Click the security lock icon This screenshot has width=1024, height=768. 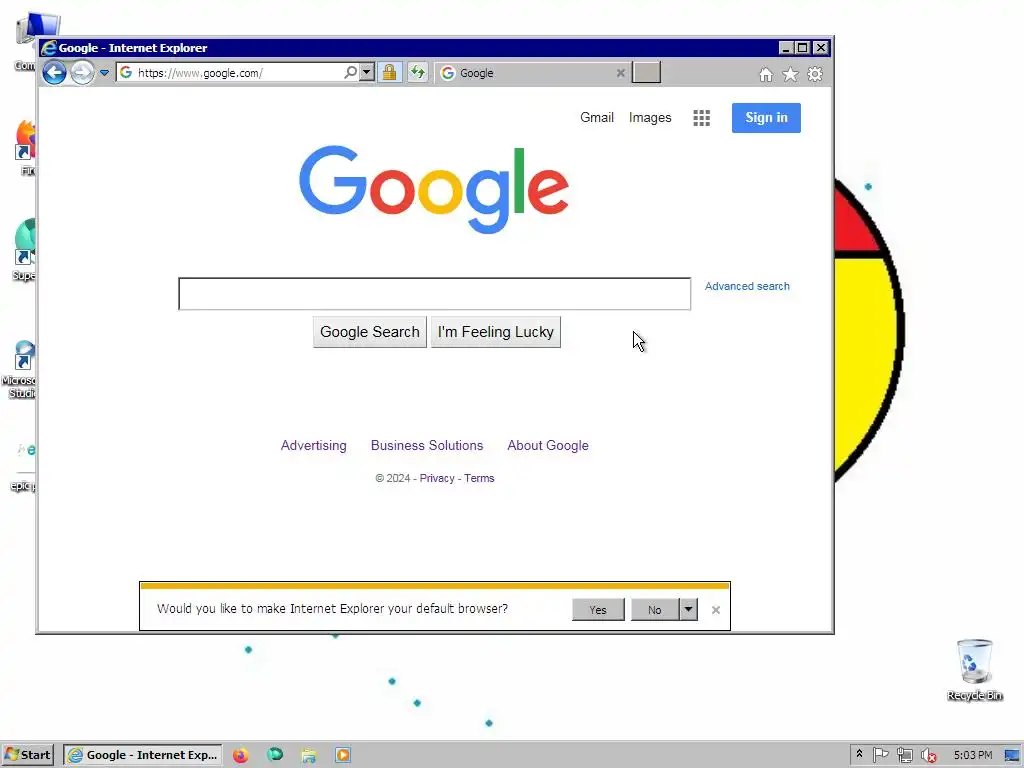[x=389, y=72]
